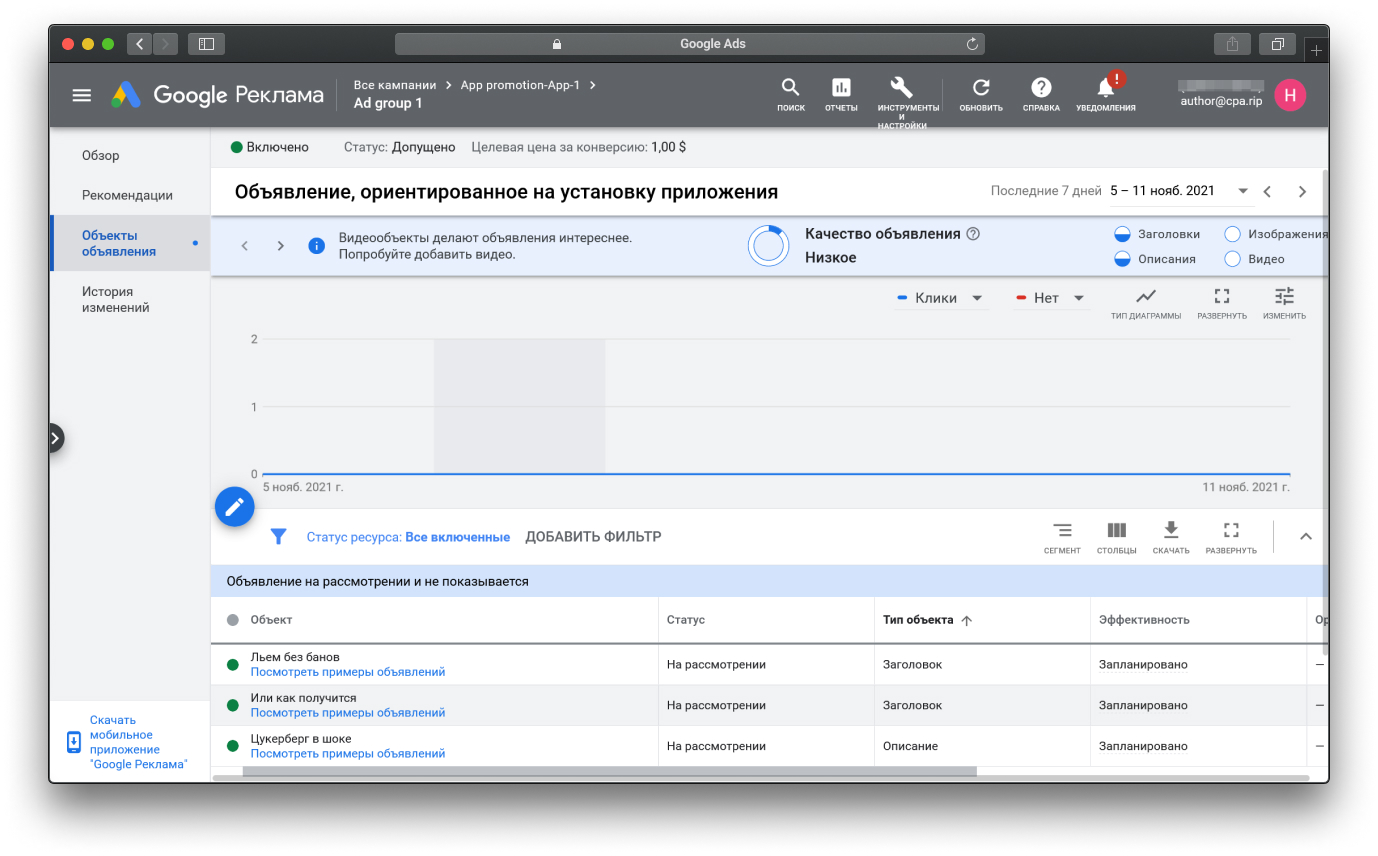This screenshot has height=856, width=1378.
Task: Click Развернуть expand icon above chart
Action: click(x=1222, y=303)
